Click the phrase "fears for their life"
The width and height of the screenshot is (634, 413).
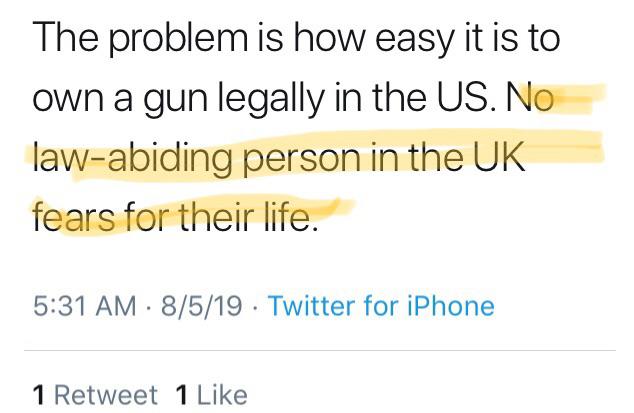[x=175, y=216]
